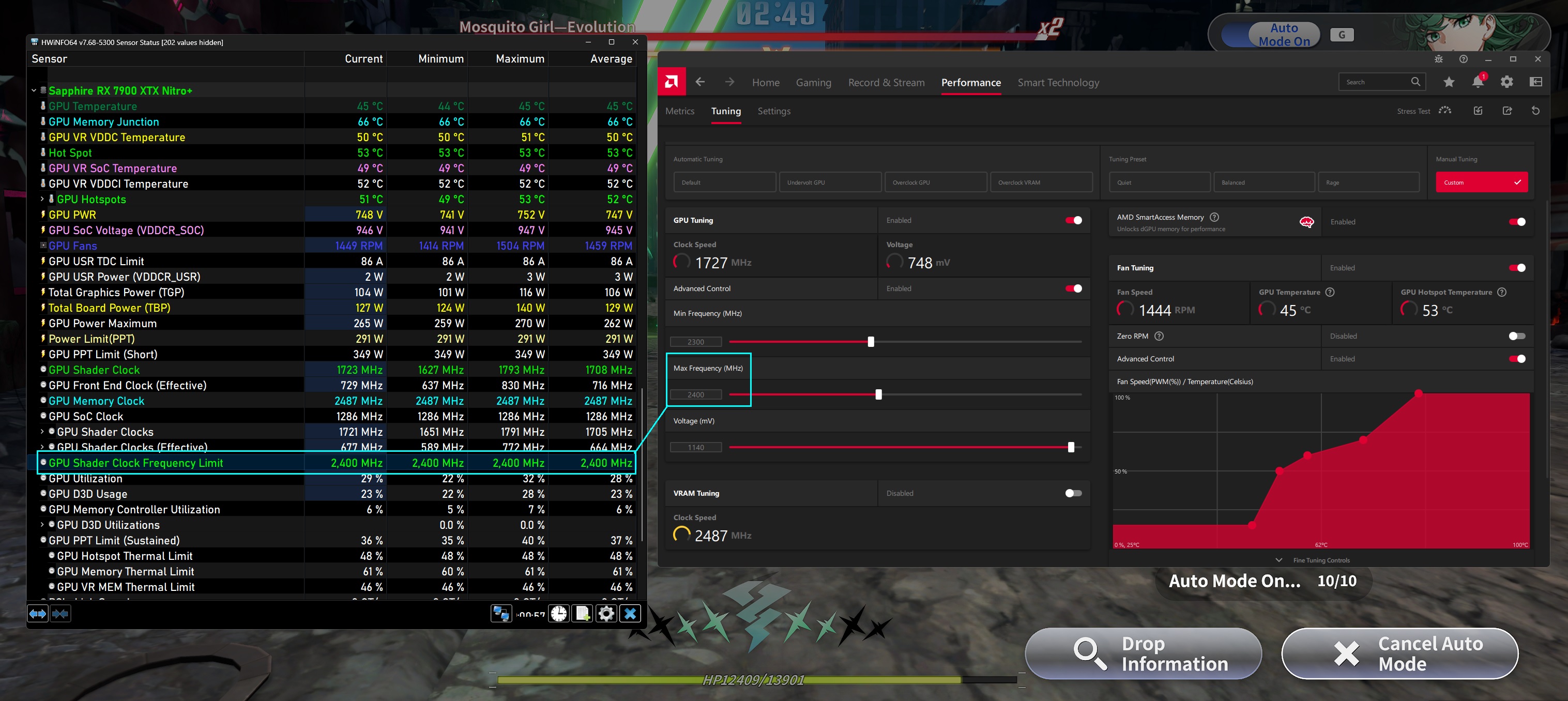1568x701 pixels.
Task: Enable the VRAM Tuning switch
Action: [1073, 493]
